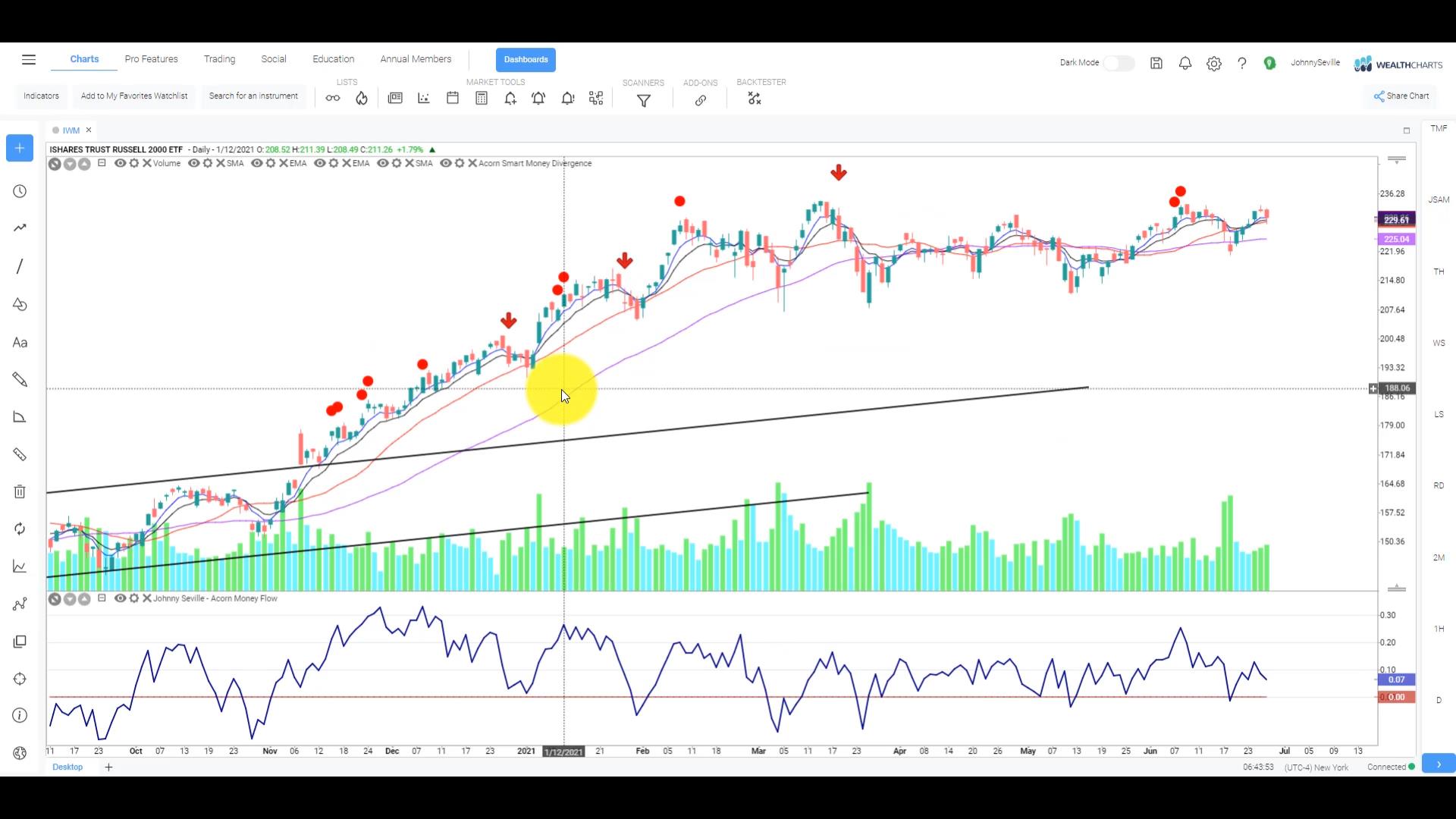The height and width of the screenshot is (819, 1456).
Task: Select the shapes drawing tool
Action: click(x=20, y=305)
